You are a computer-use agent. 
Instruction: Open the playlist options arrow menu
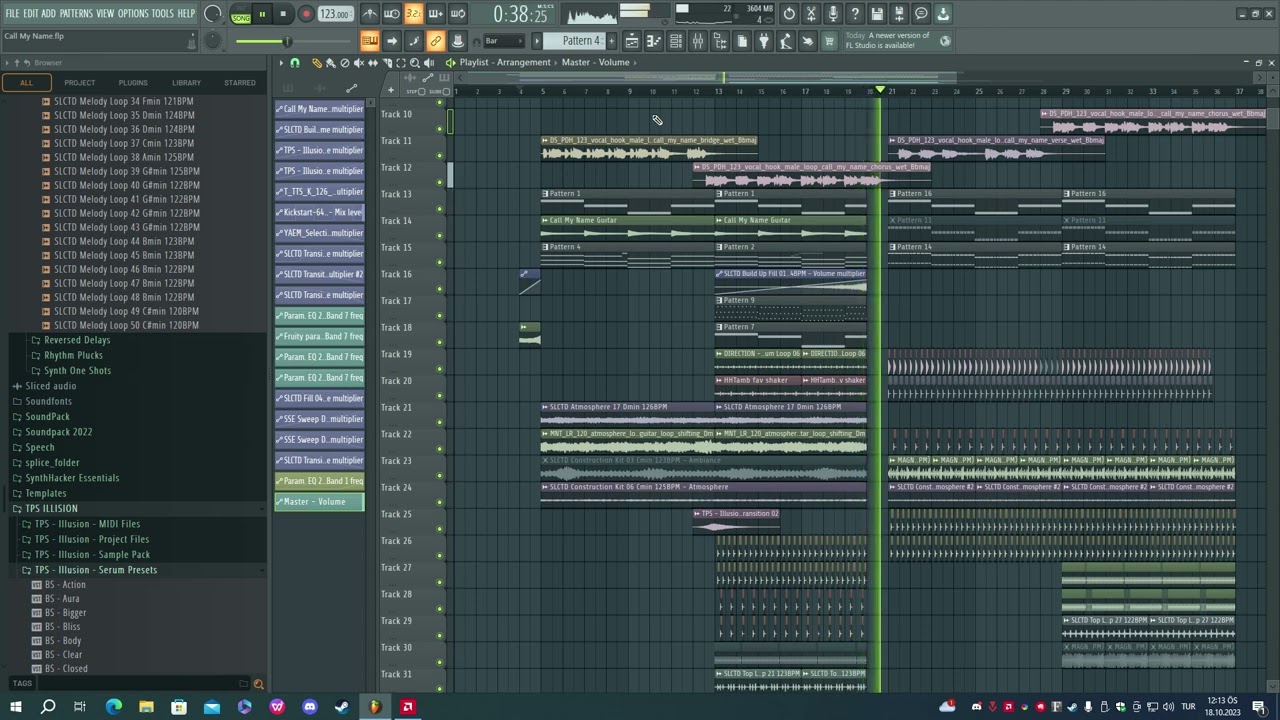point(281,63)
